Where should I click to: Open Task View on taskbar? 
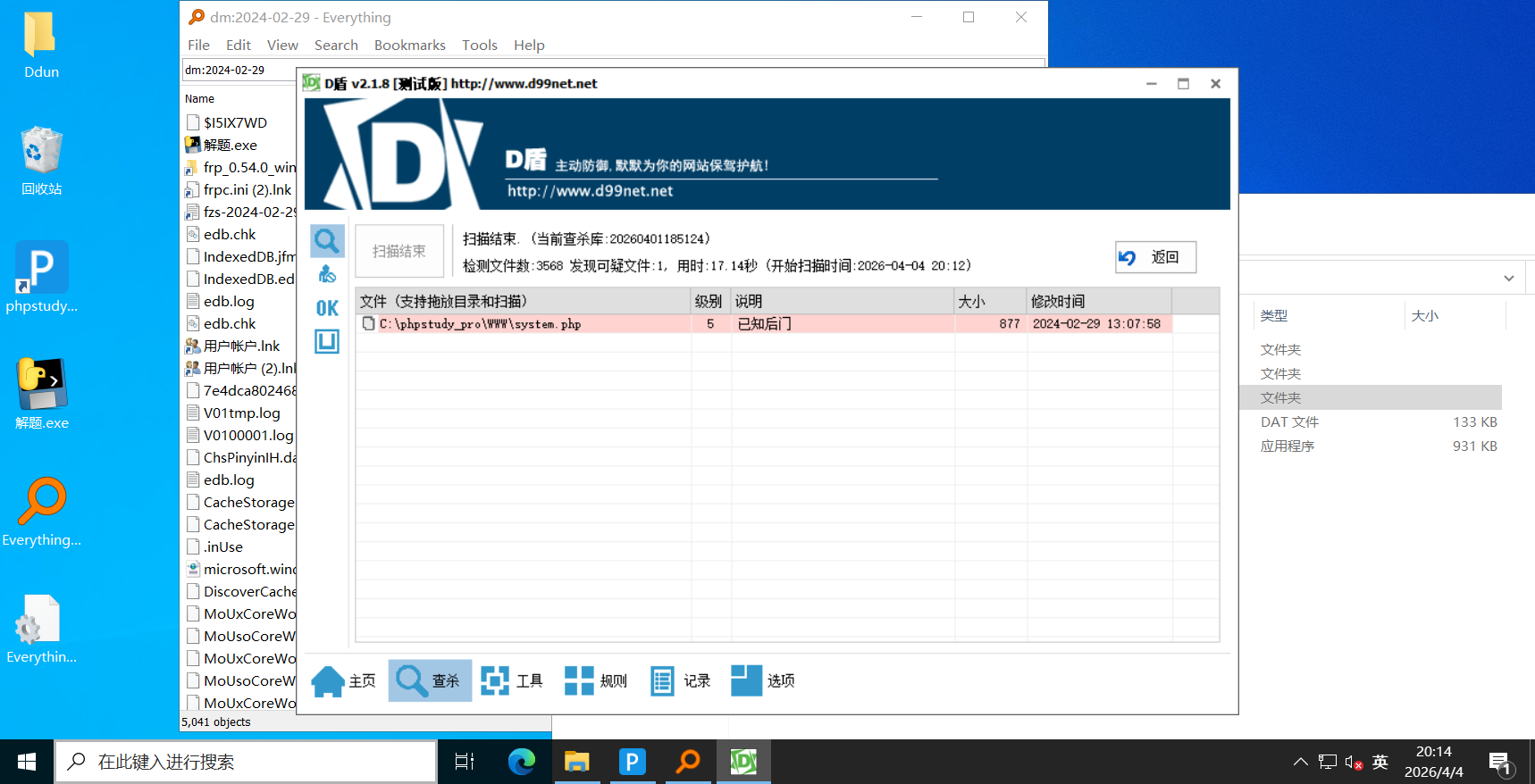(465, 762)
